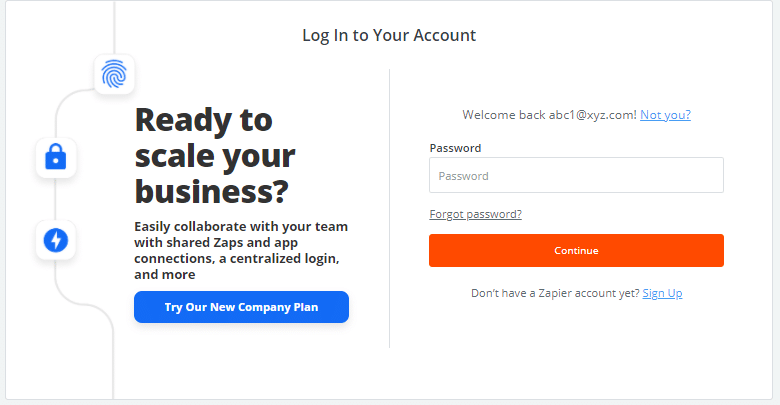Image resolution: width=780 pixels, height=405 pixels.
Task: Click the lightning bolt icon
Action: 56,240
